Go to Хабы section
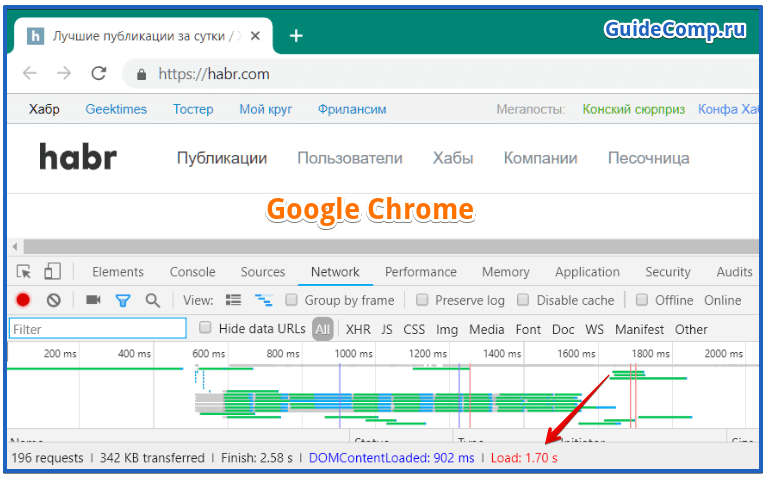The width and height of the screenshot is (768, 477). 453,158
